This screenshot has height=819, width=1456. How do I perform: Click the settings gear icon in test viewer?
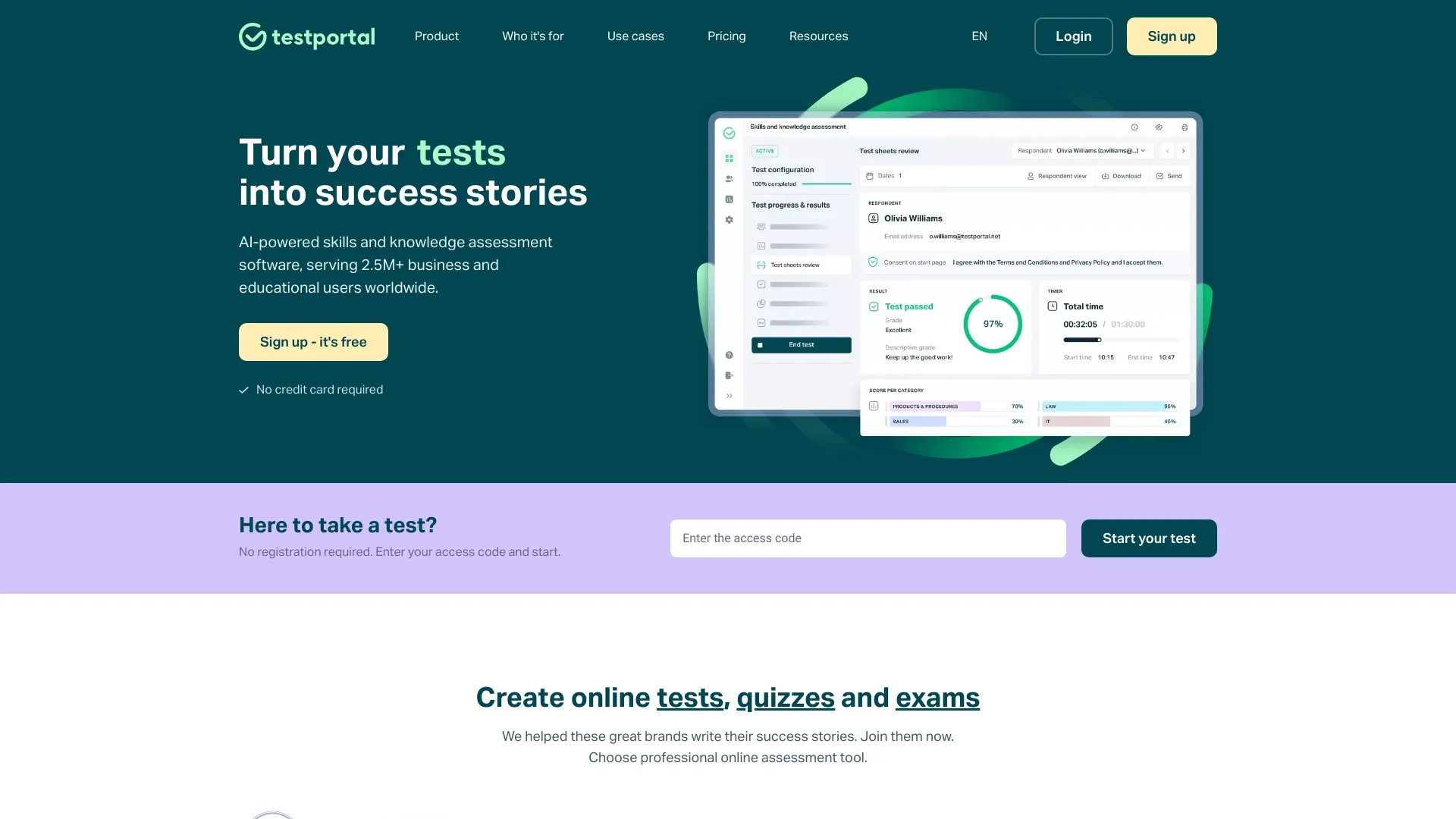(1158, 127)
